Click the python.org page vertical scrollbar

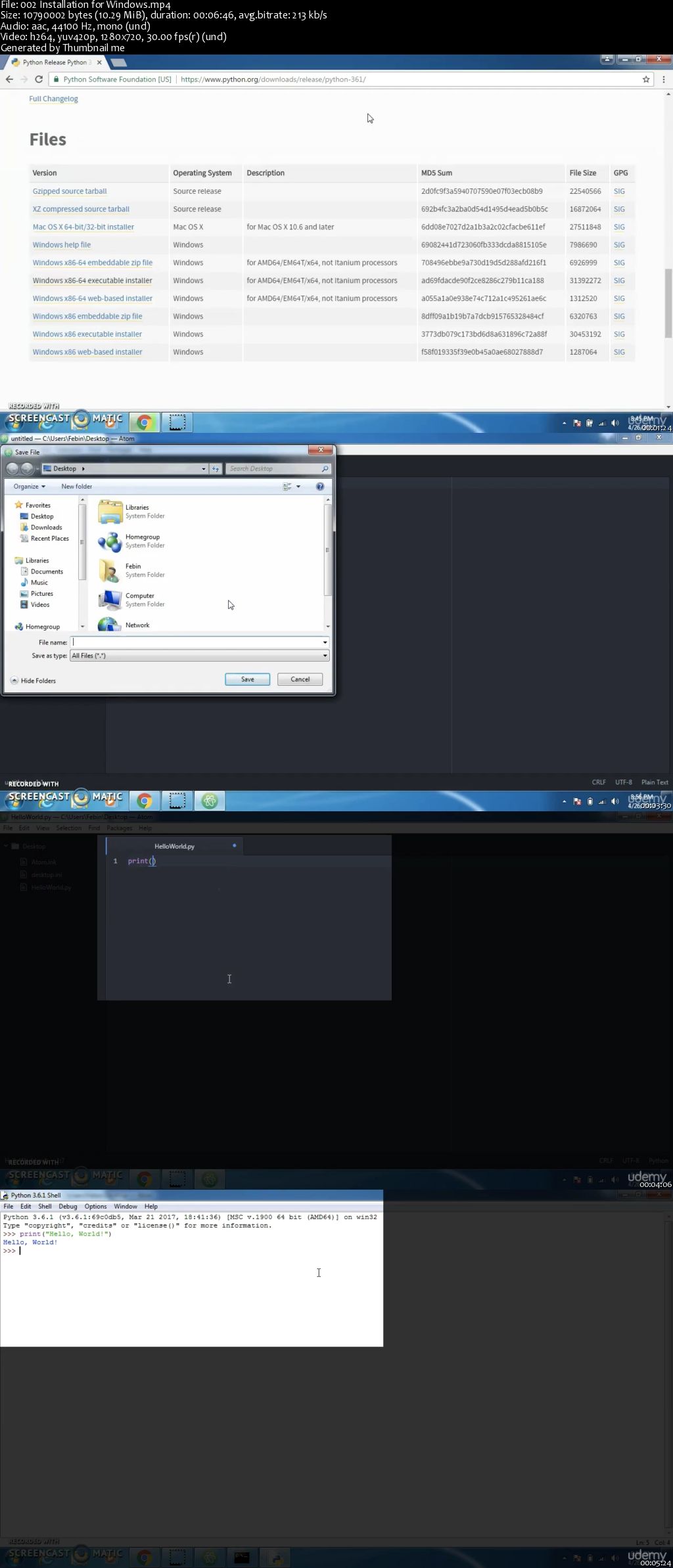(668, 302)
